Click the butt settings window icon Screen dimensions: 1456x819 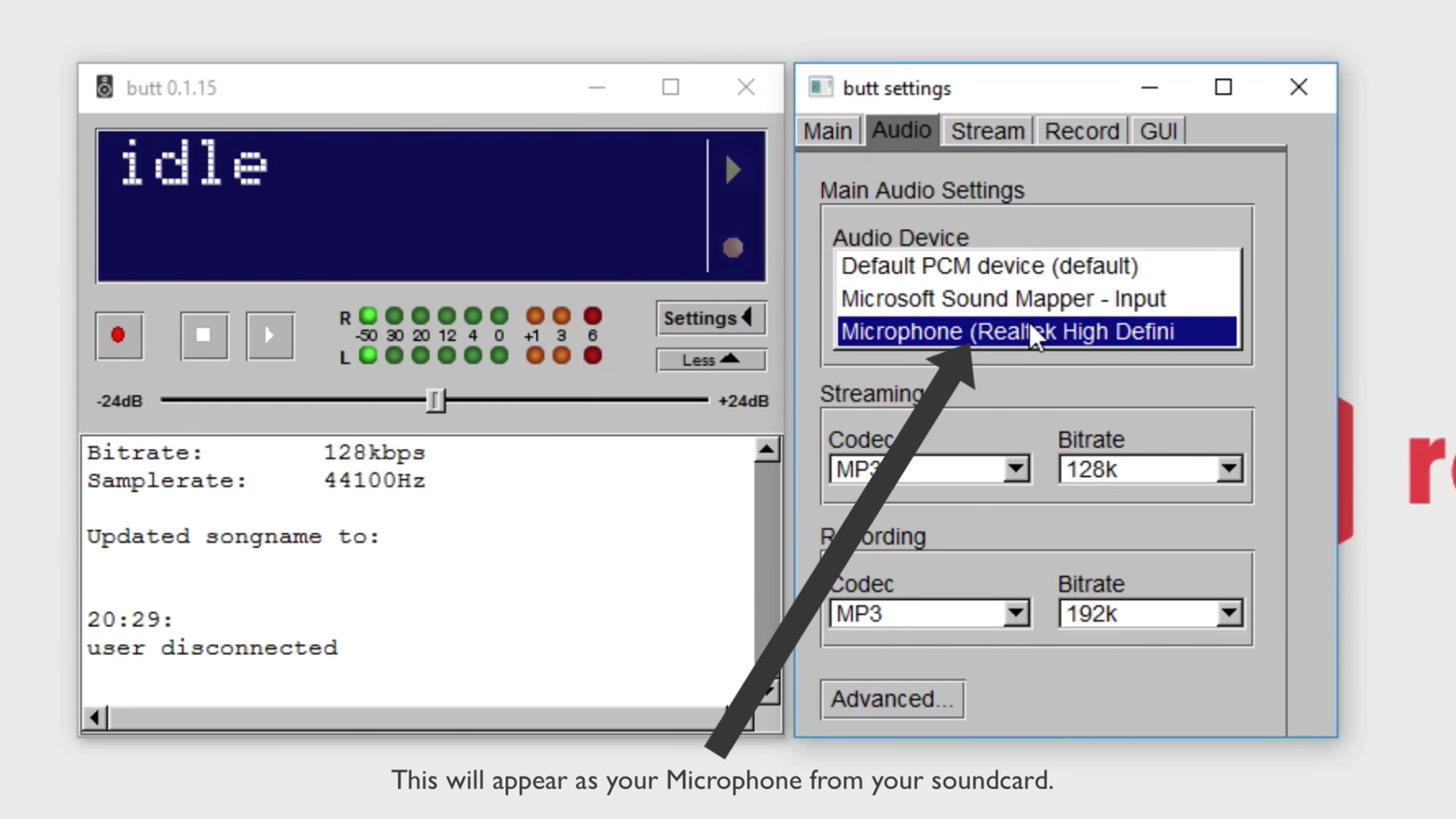click(820, 88)
